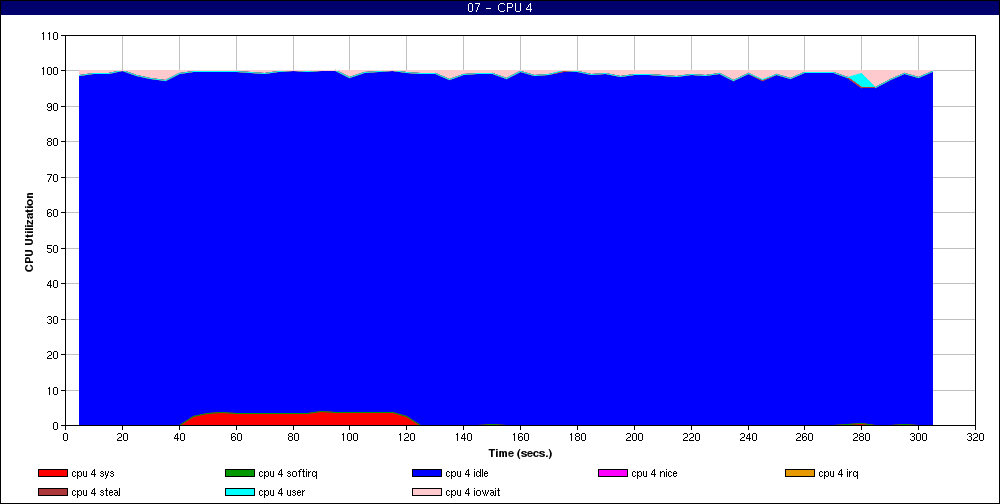
Task: Select the 'cpu 4 irq' legend label
Action: [839, 473]
